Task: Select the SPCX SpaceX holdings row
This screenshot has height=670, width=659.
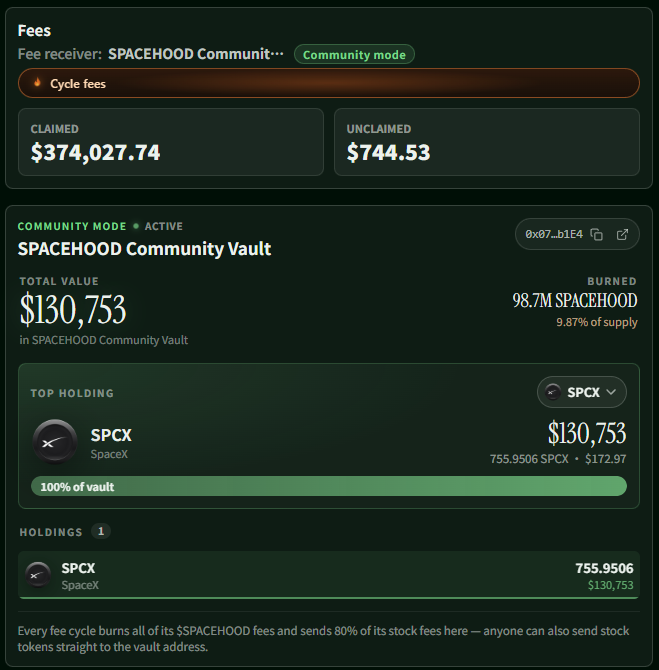Action: click(x=329, y=575)
